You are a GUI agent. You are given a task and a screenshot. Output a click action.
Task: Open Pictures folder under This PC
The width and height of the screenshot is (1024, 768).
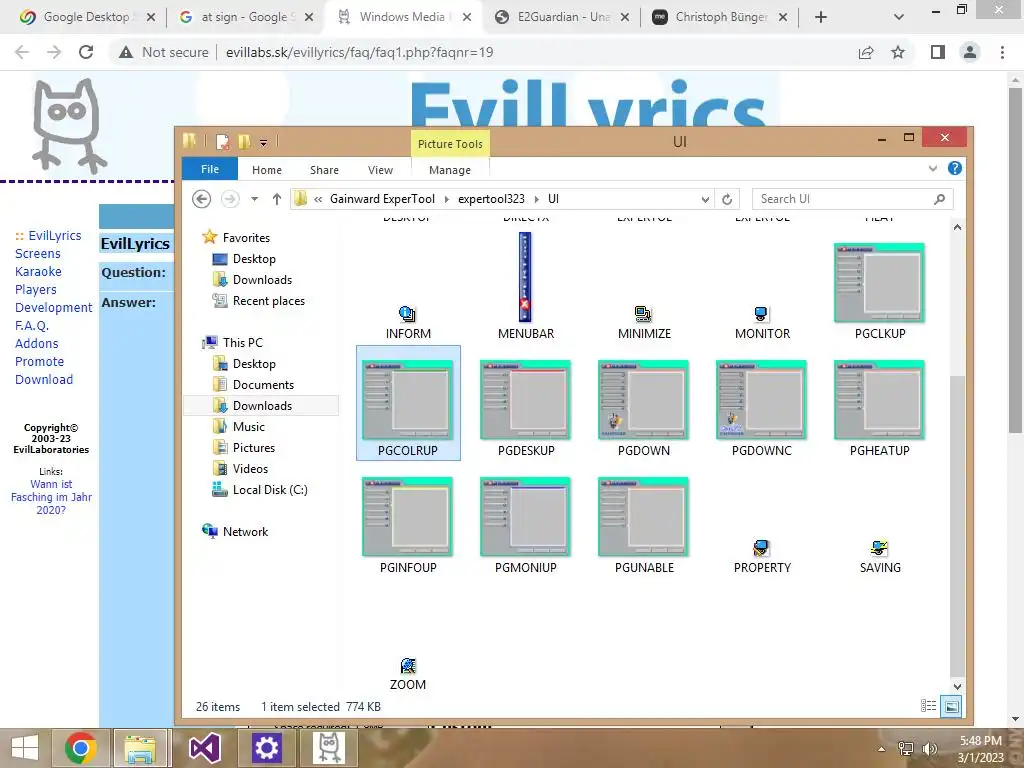click(253, 447)
